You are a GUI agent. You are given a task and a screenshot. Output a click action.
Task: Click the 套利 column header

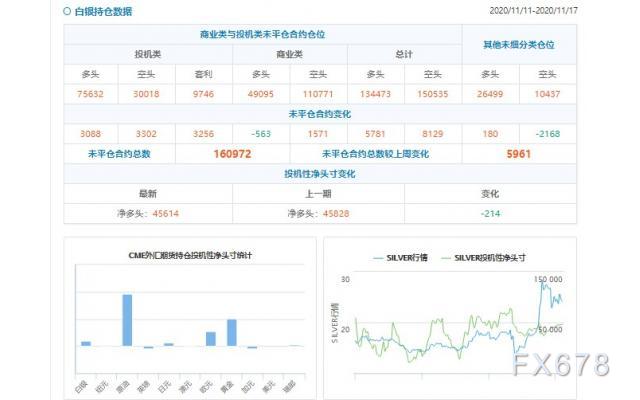203,74
